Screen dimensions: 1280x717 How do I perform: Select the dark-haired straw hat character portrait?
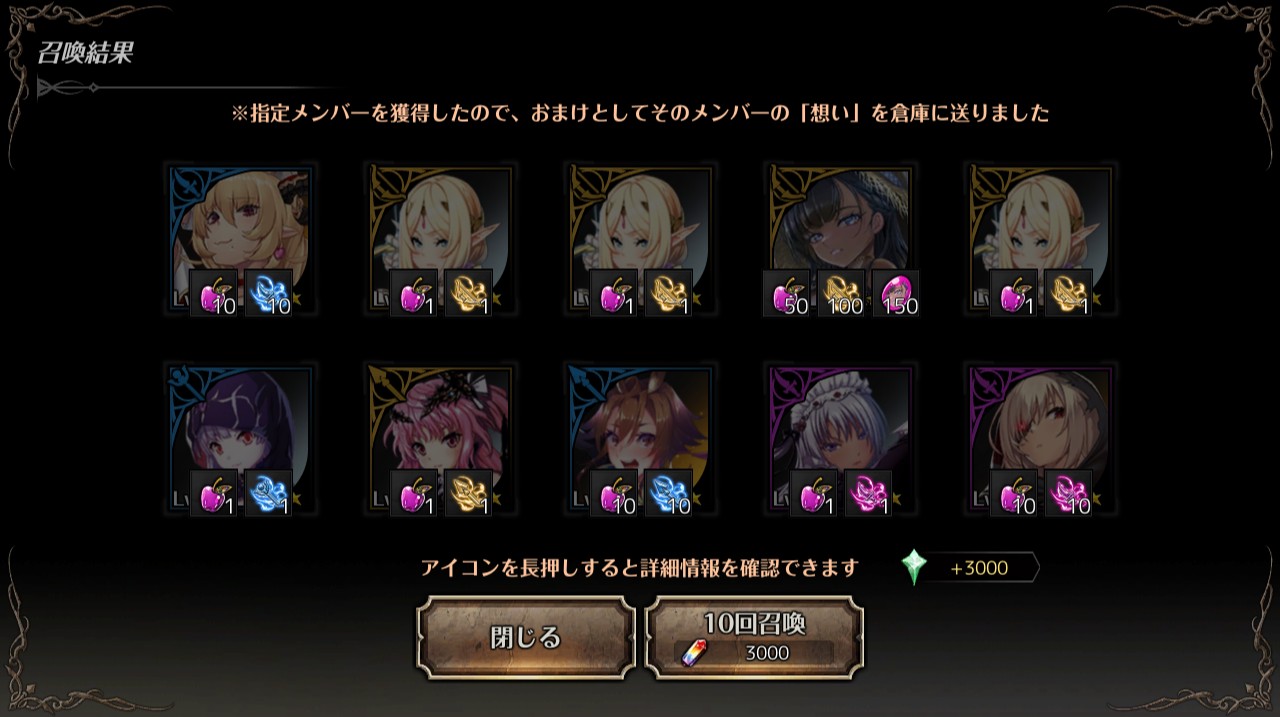click(x=840, y=240)
